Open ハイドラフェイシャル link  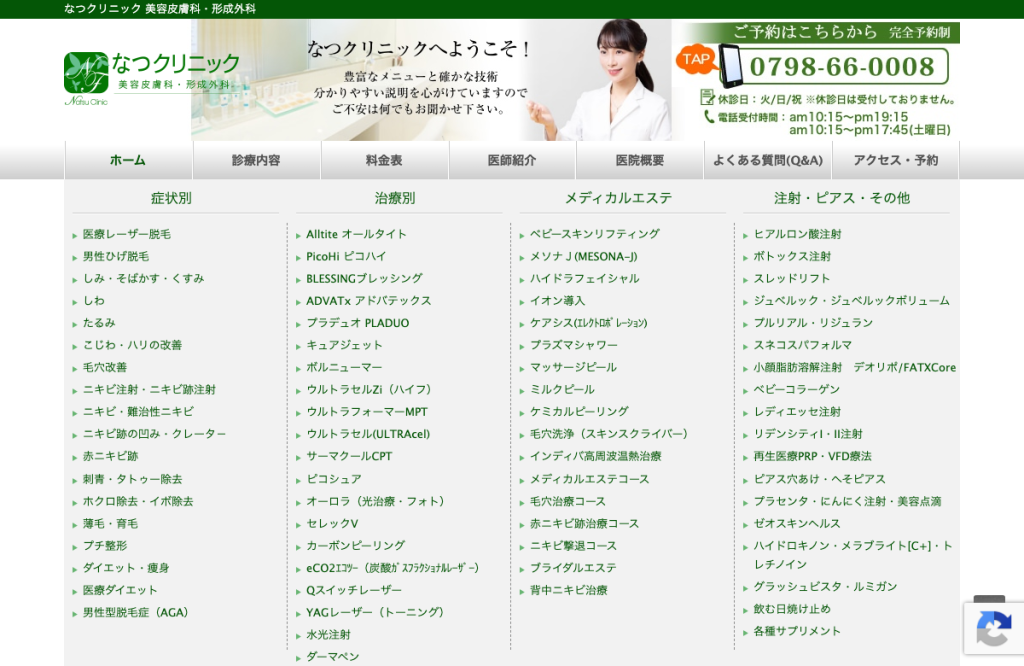click(x=584, y=278)
